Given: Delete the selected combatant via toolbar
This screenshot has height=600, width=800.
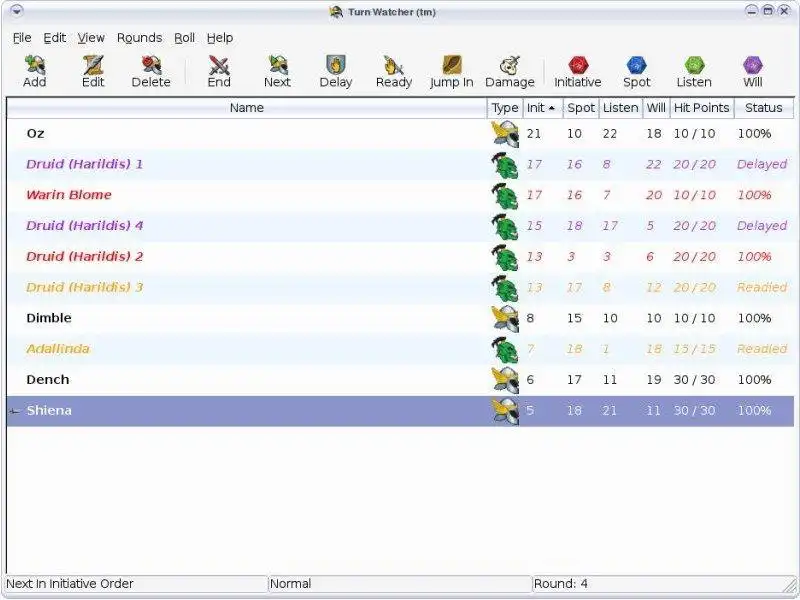Looking at the screenshot, I should [x=151, y=65].
